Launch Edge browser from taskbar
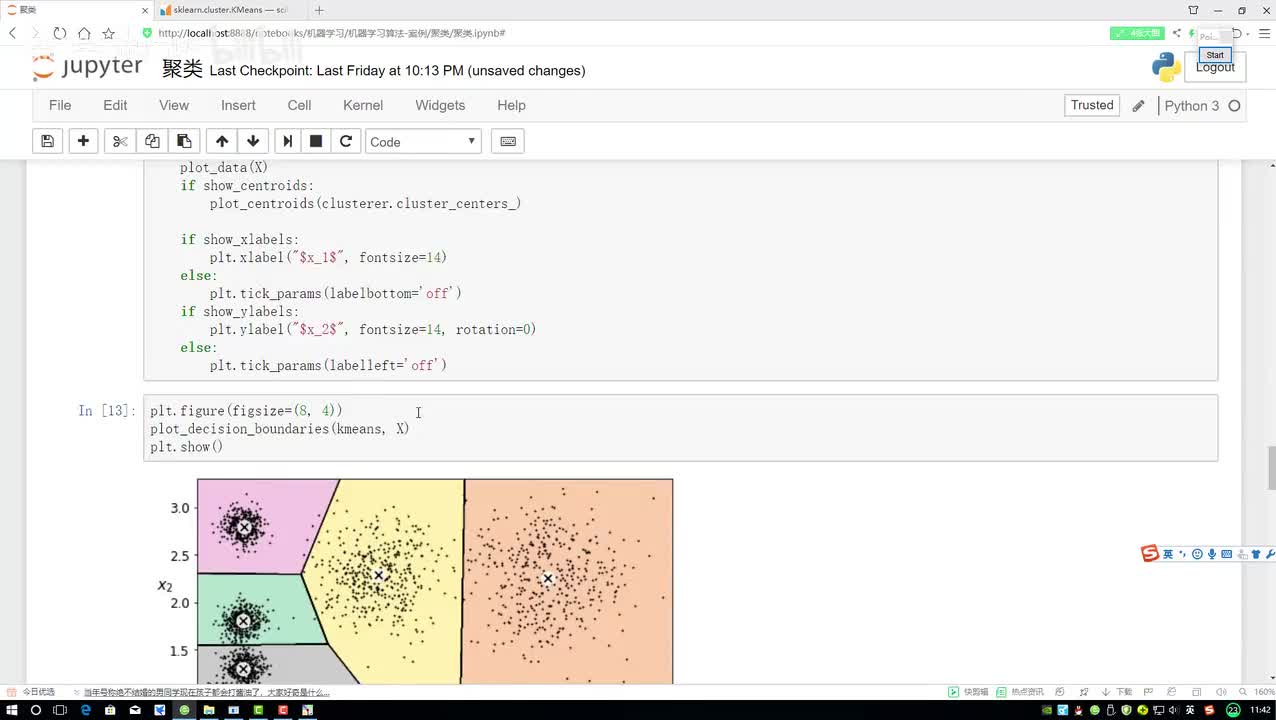This screenshot has width=1276, height=720. (x=85, y=710)
